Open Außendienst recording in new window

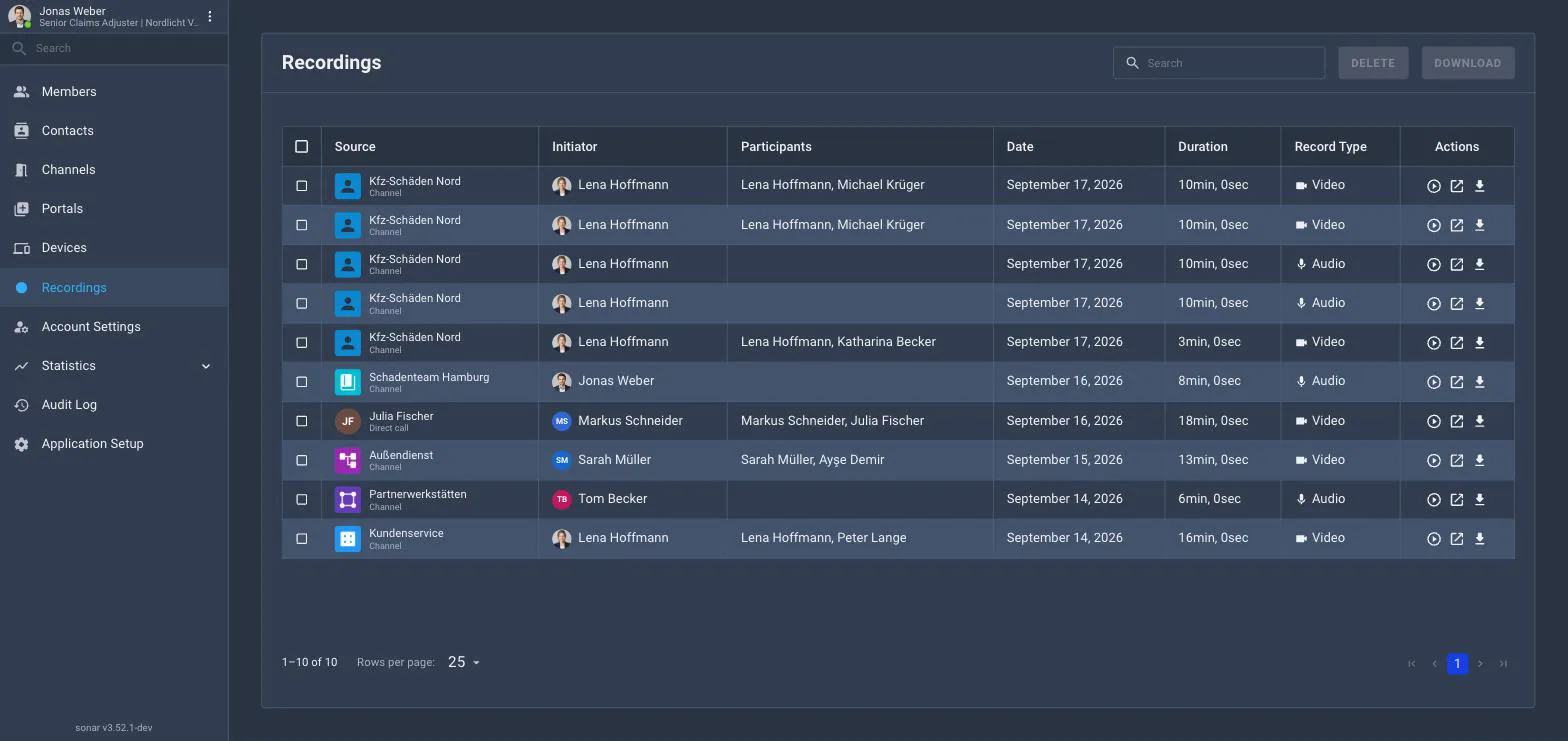click(x=1457, y=460)
